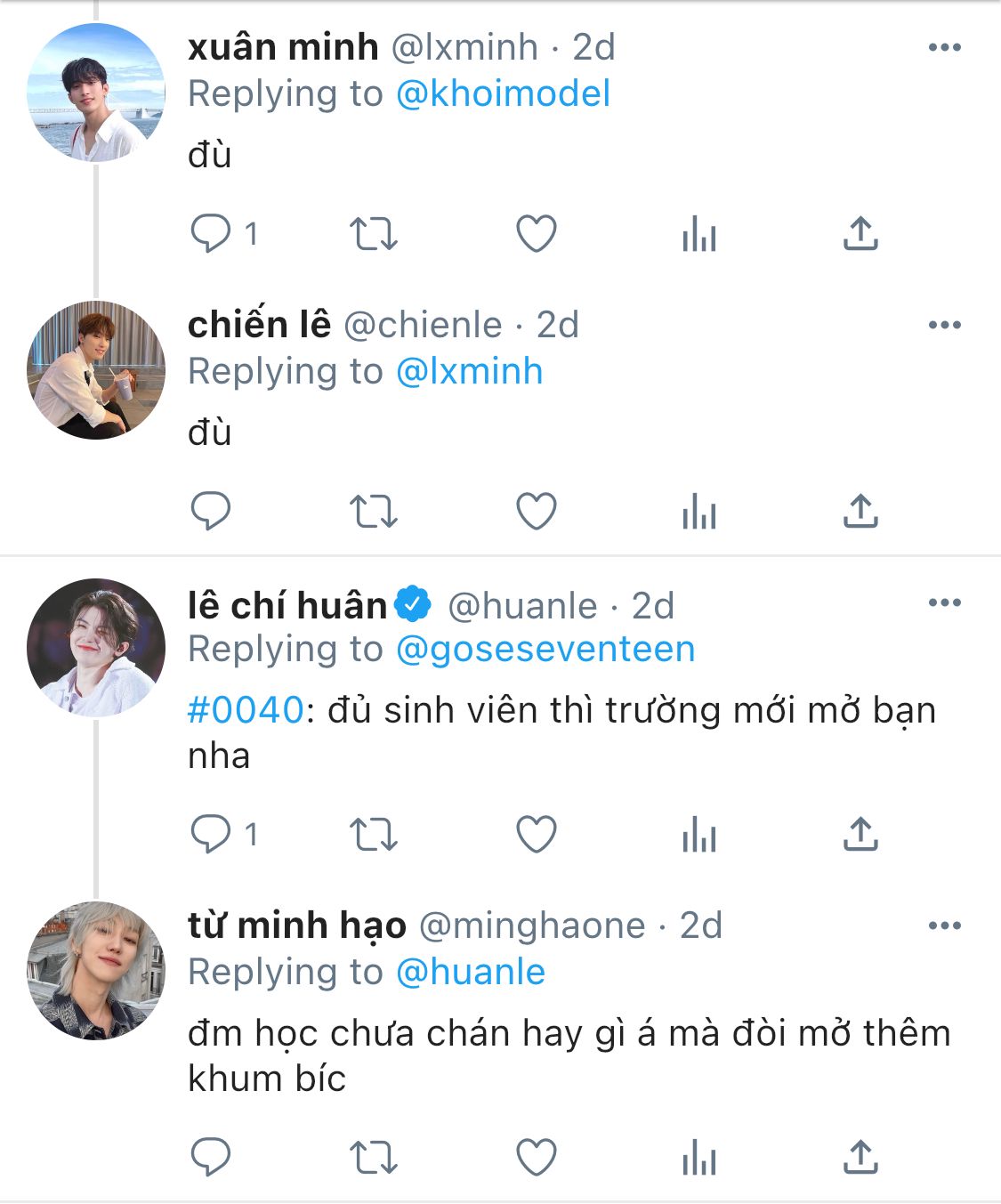The image size is (1001, 1204).
Task: Open từ minh hạo's avatar
Action: point(96,971)
